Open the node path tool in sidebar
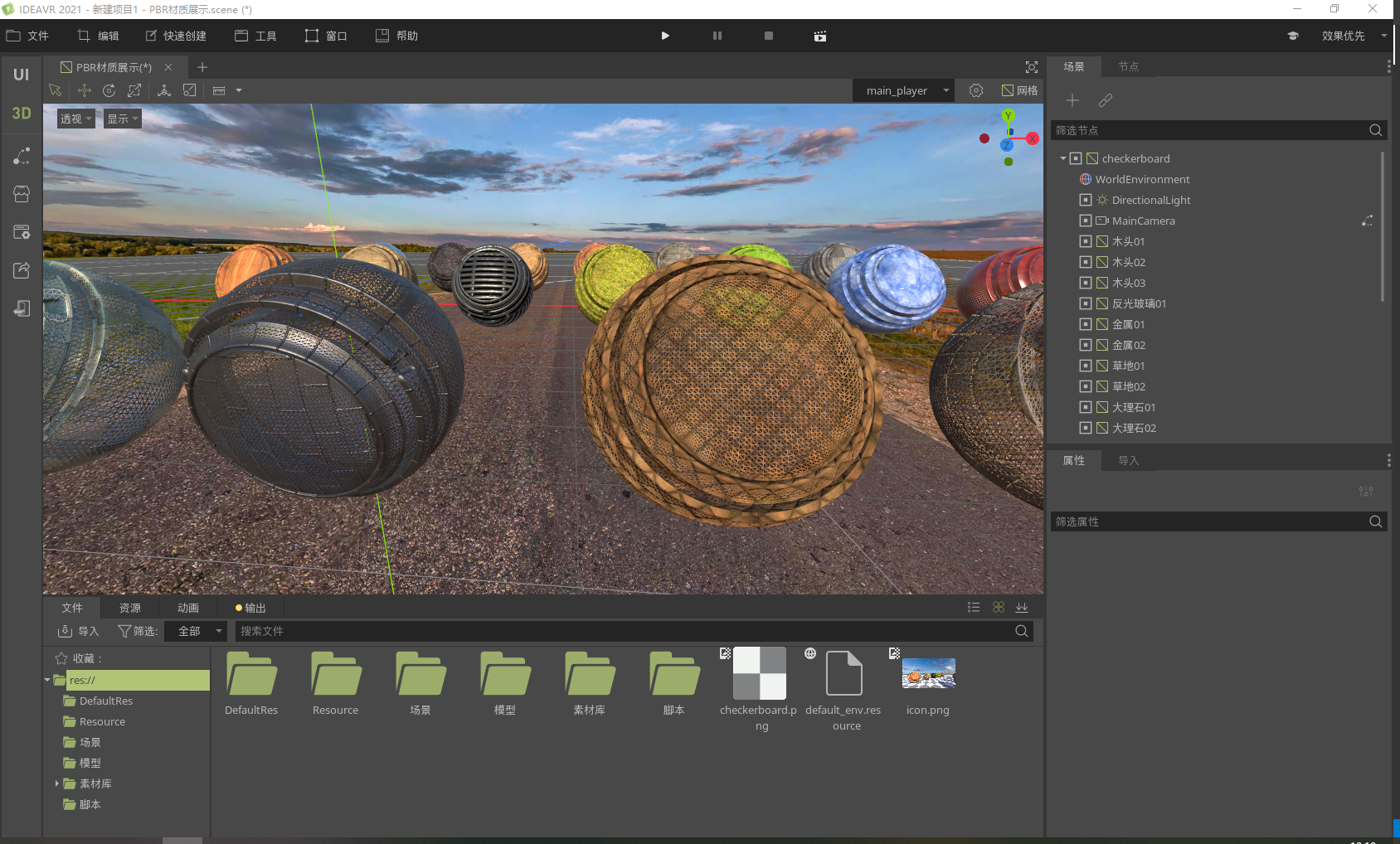 tap(22, 156)
